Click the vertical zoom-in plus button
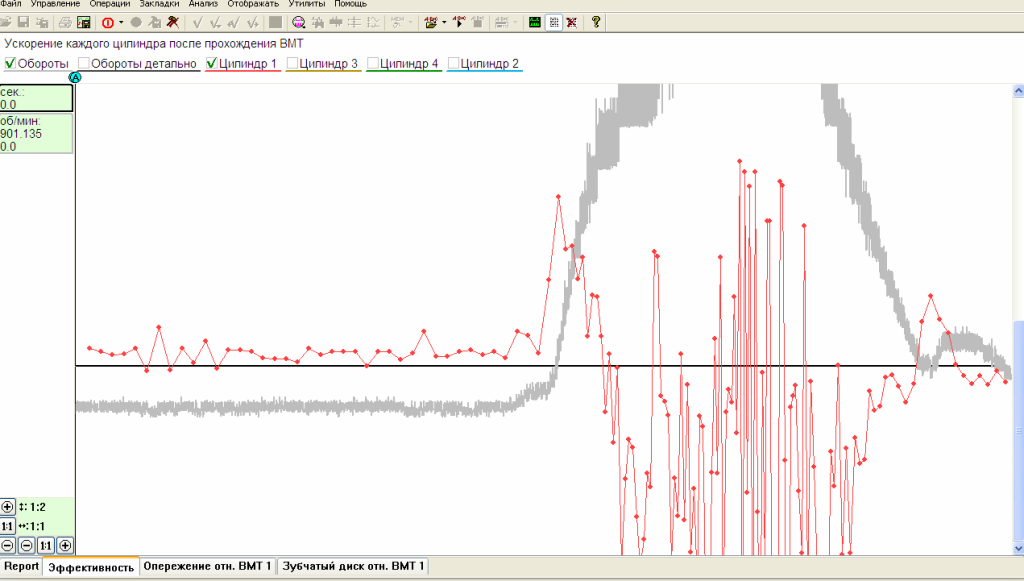1024x581 pixels. click(x=8, y=507)
